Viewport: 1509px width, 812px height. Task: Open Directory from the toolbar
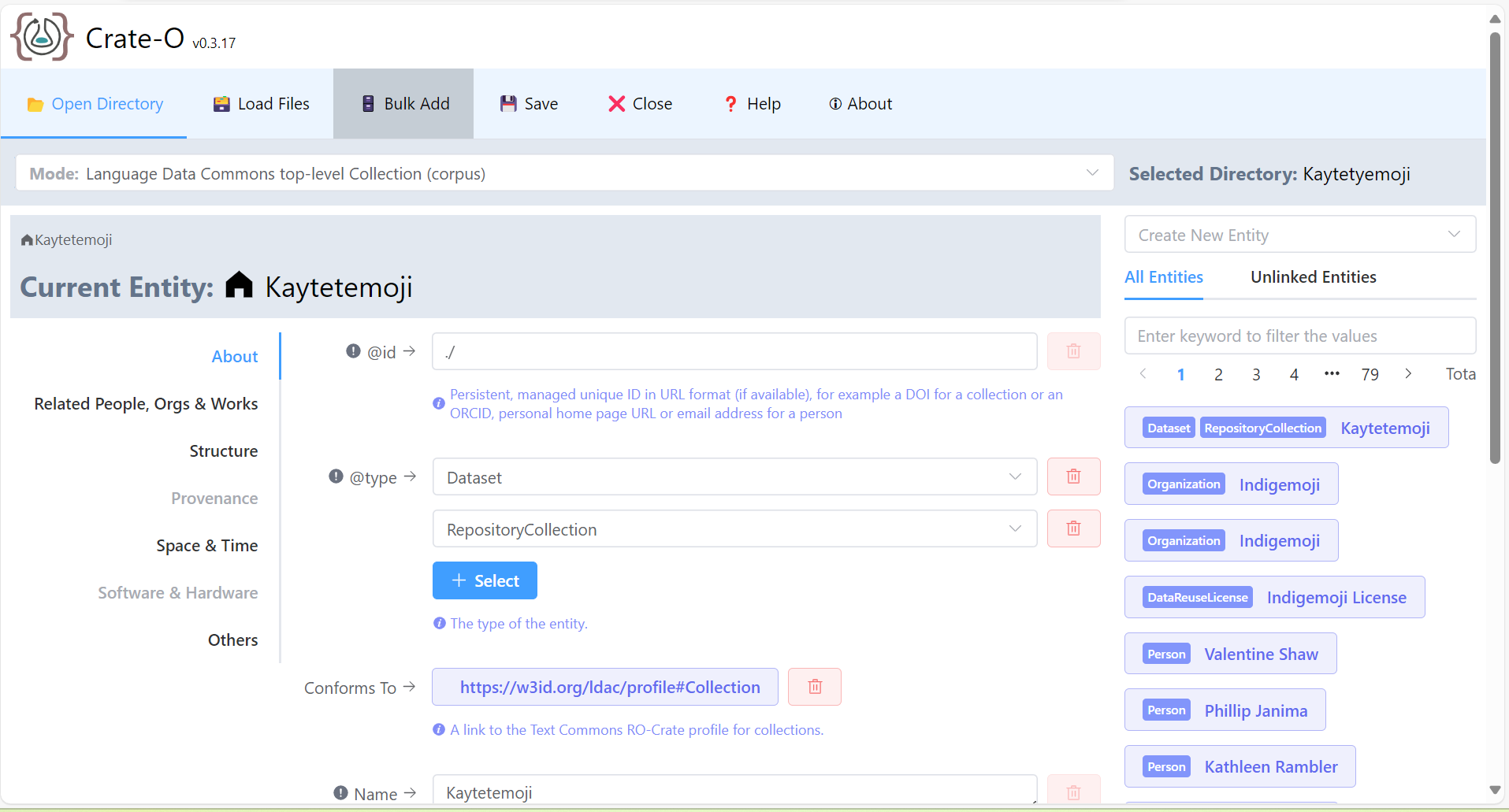click(95, 104)
